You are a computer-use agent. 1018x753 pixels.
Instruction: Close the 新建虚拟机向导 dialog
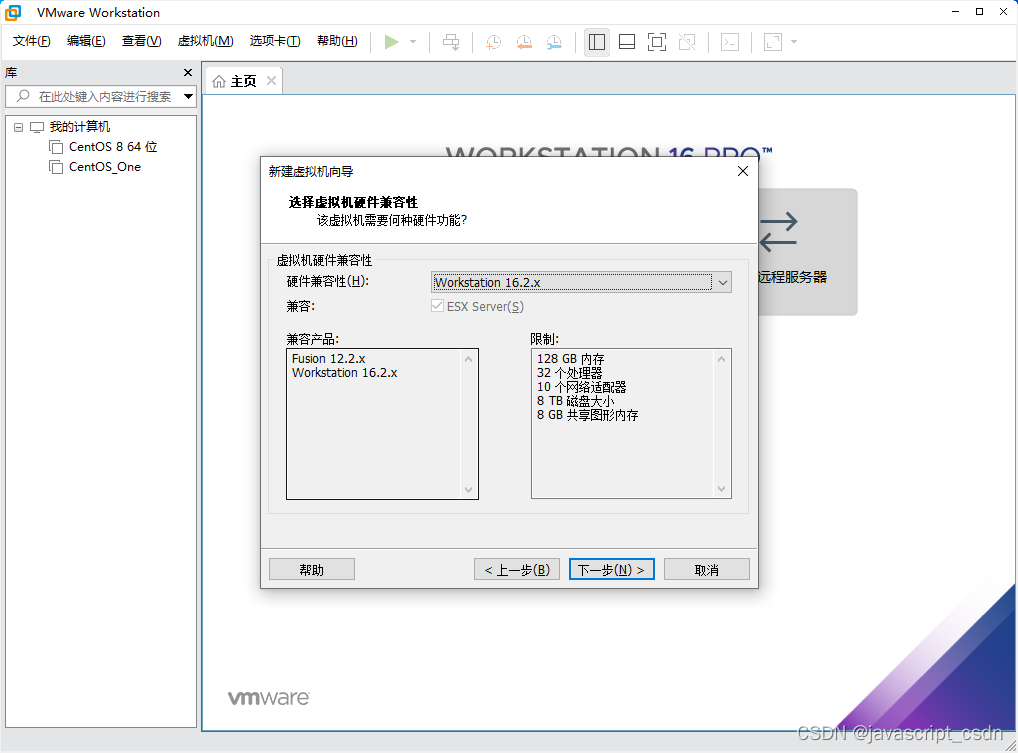tap(743, 171)
